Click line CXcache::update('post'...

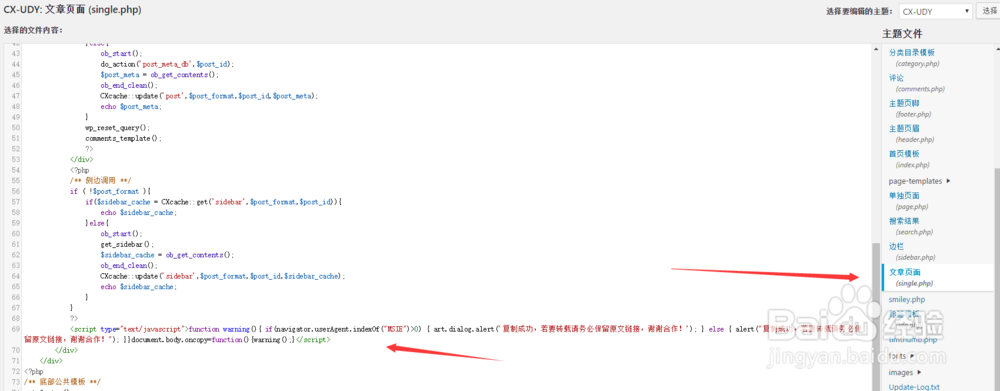209,95
